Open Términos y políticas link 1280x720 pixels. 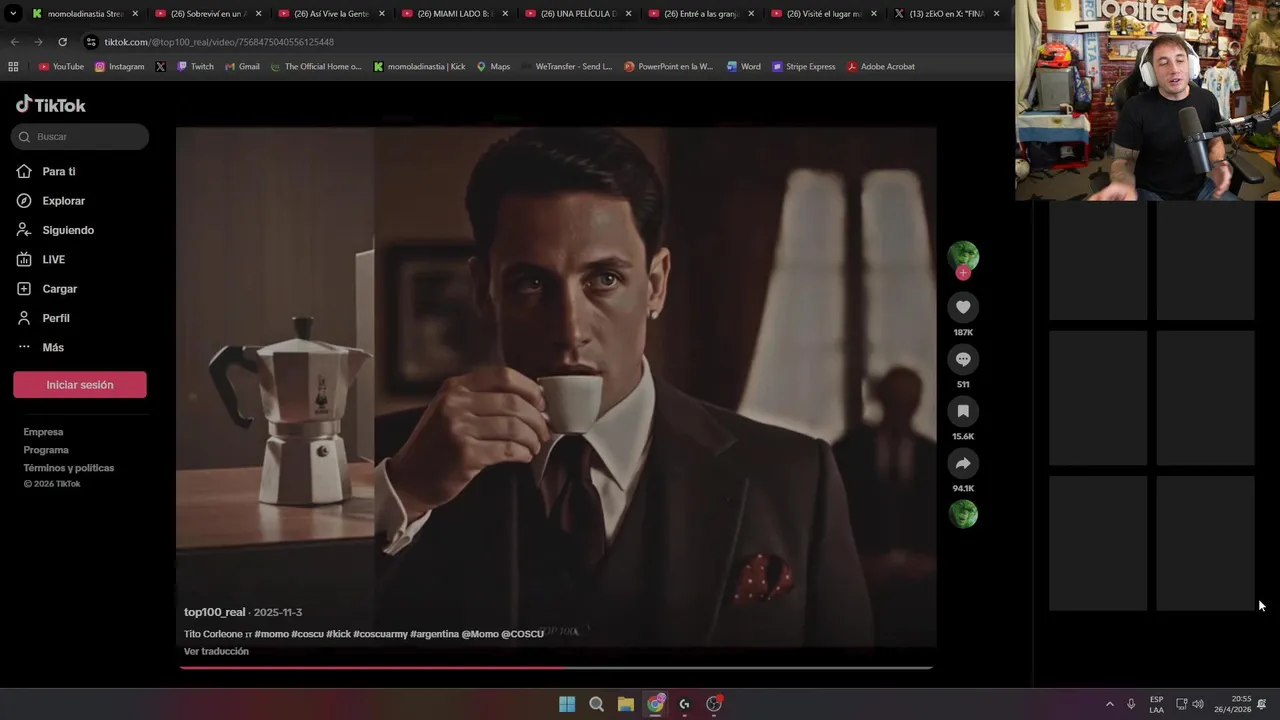(69, 468)
